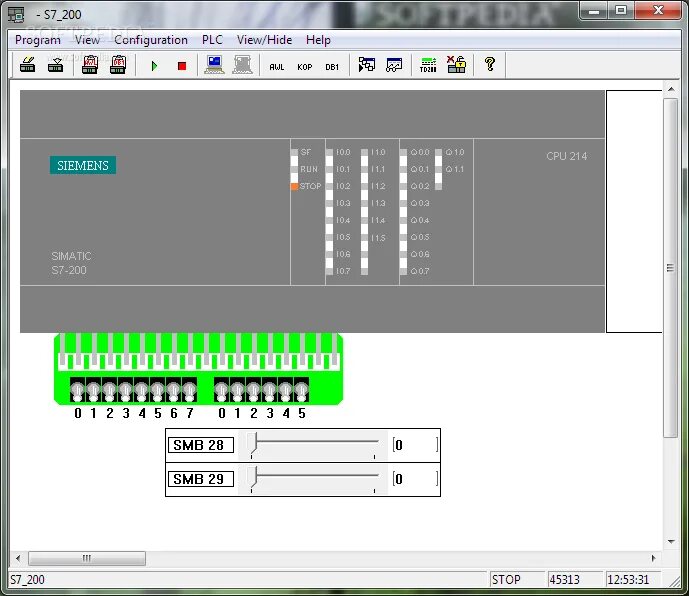Toggle switch 3 in the eight-switch group
689x596 pixels.
126,390
